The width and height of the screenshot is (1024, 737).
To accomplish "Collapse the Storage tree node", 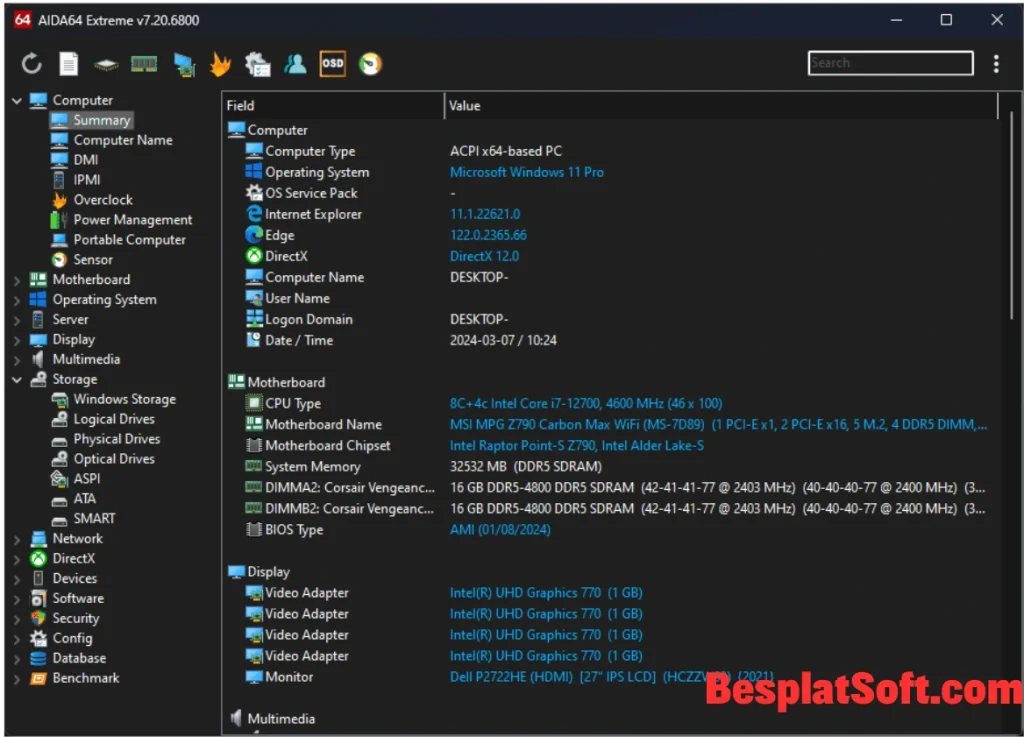I will pos(17,380).
